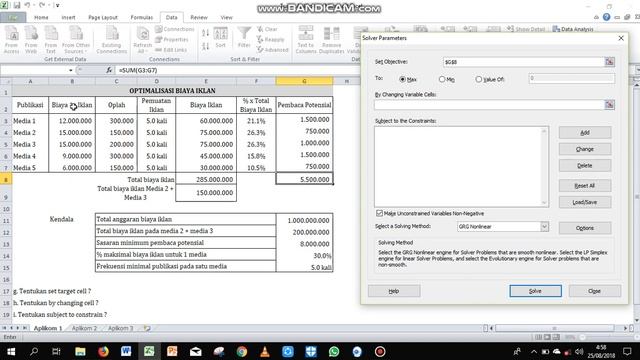640x360 pixels.
Task: Open the Sort dialog icon
Action: pos(220,38)
